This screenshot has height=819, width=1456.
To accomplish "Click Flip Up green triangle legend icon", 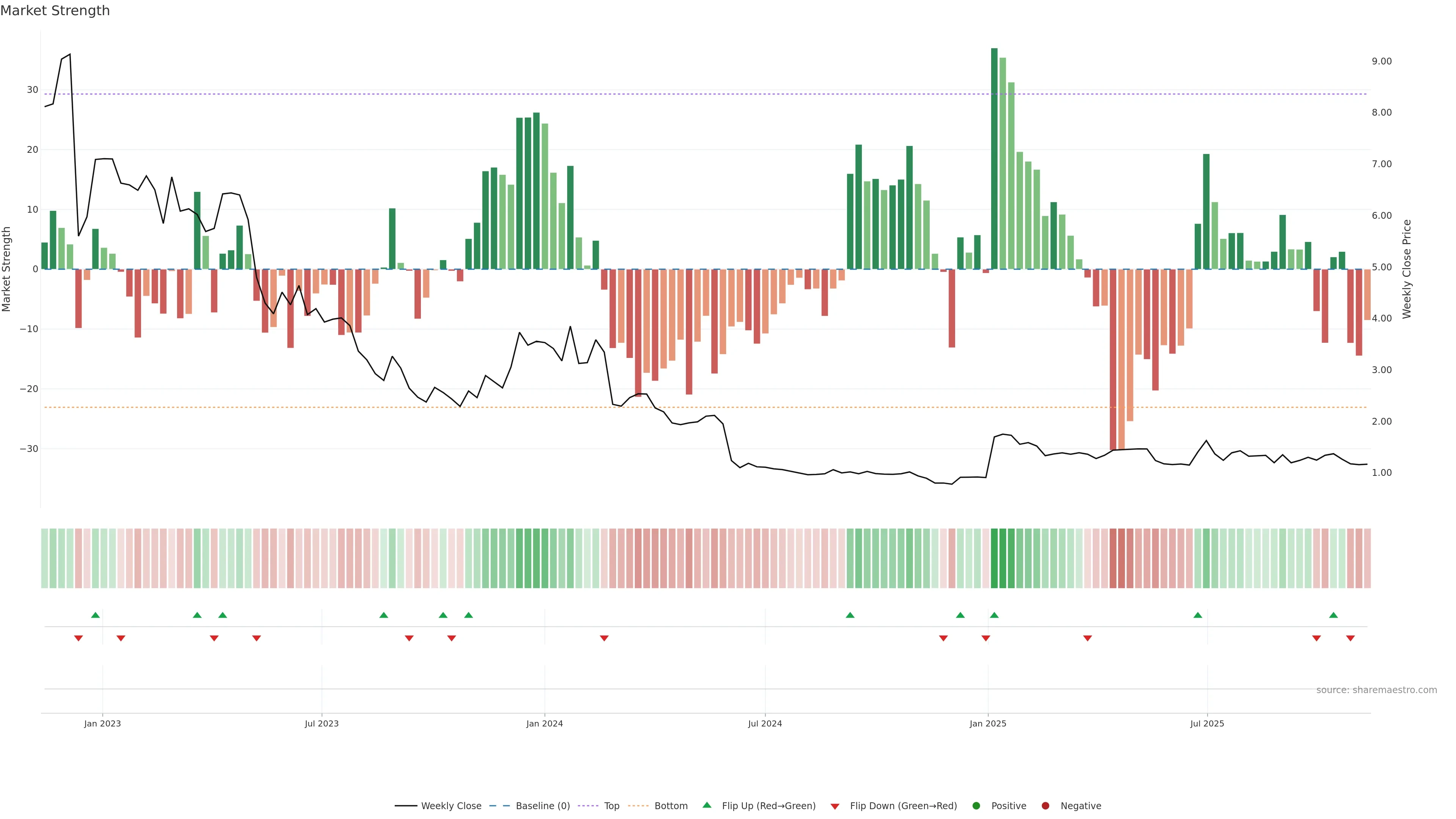I will pyautogui.click(x=706, y=805).
